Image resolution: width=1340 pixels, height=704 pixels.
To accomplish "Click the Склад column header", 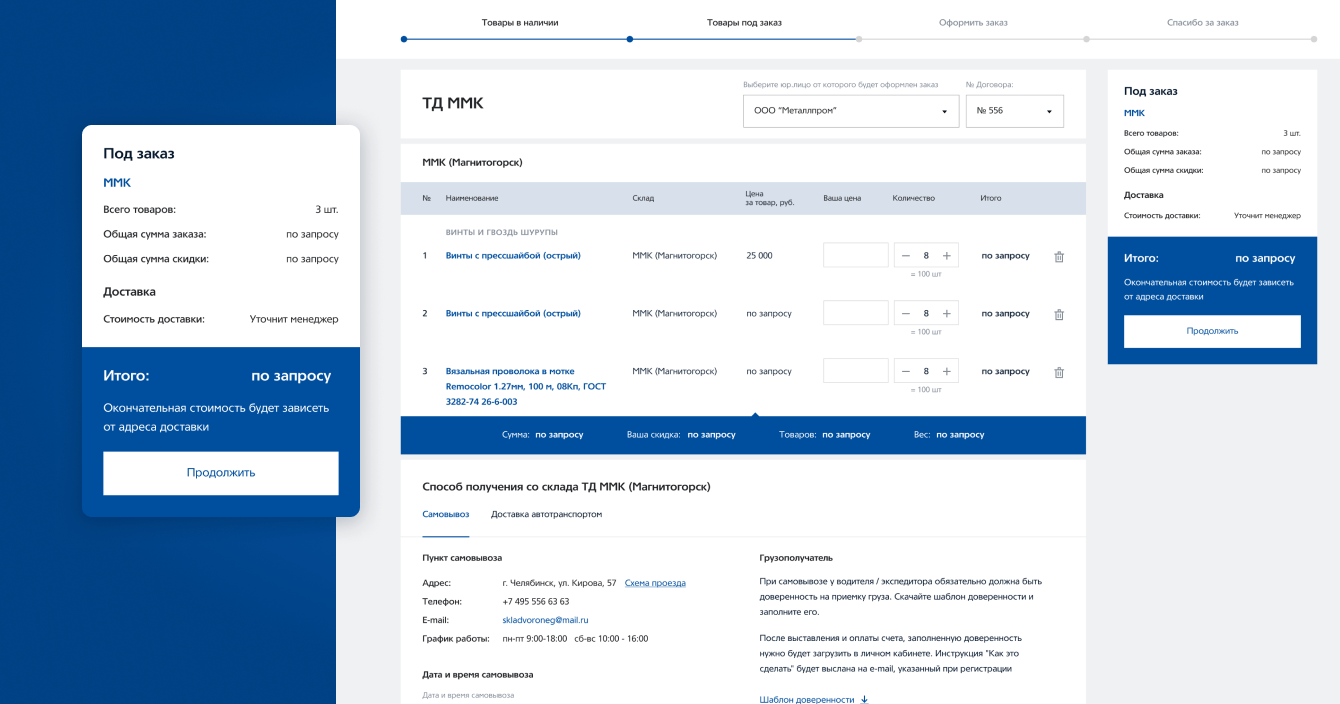I will point(643,198).
